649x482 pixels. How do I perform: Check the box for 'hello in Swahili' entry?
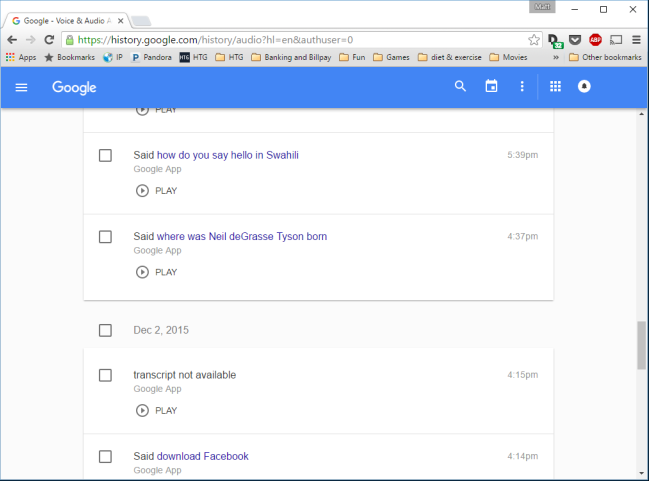pyautogui.click(x=105, y=155)
